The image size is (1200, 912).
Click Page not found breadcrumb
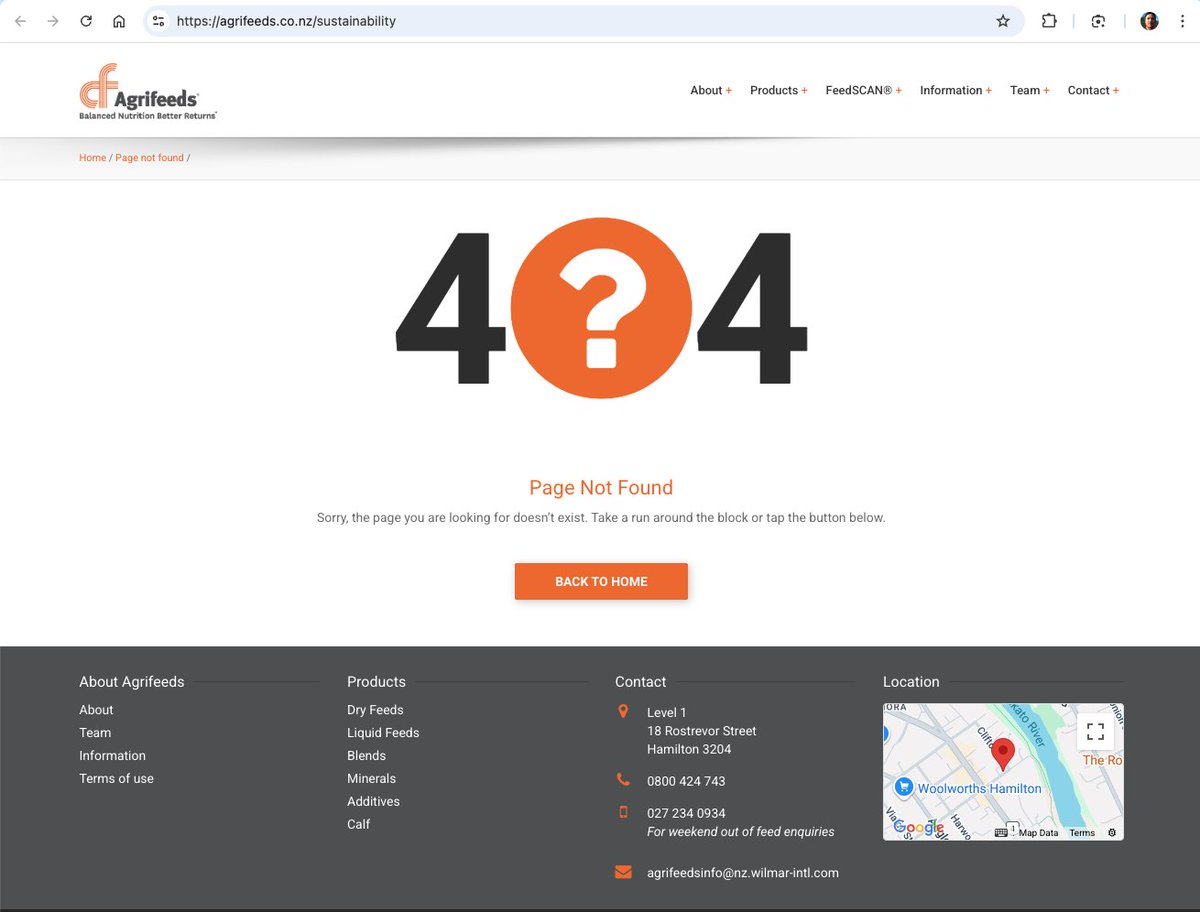[149, 158]
